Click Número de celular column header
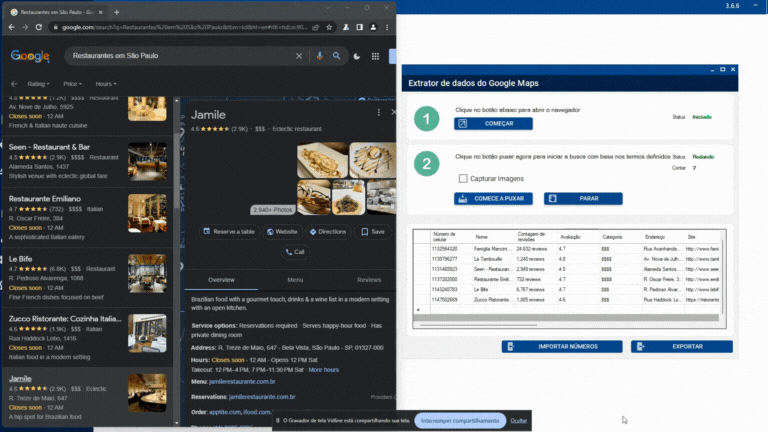 click(444, 237)
